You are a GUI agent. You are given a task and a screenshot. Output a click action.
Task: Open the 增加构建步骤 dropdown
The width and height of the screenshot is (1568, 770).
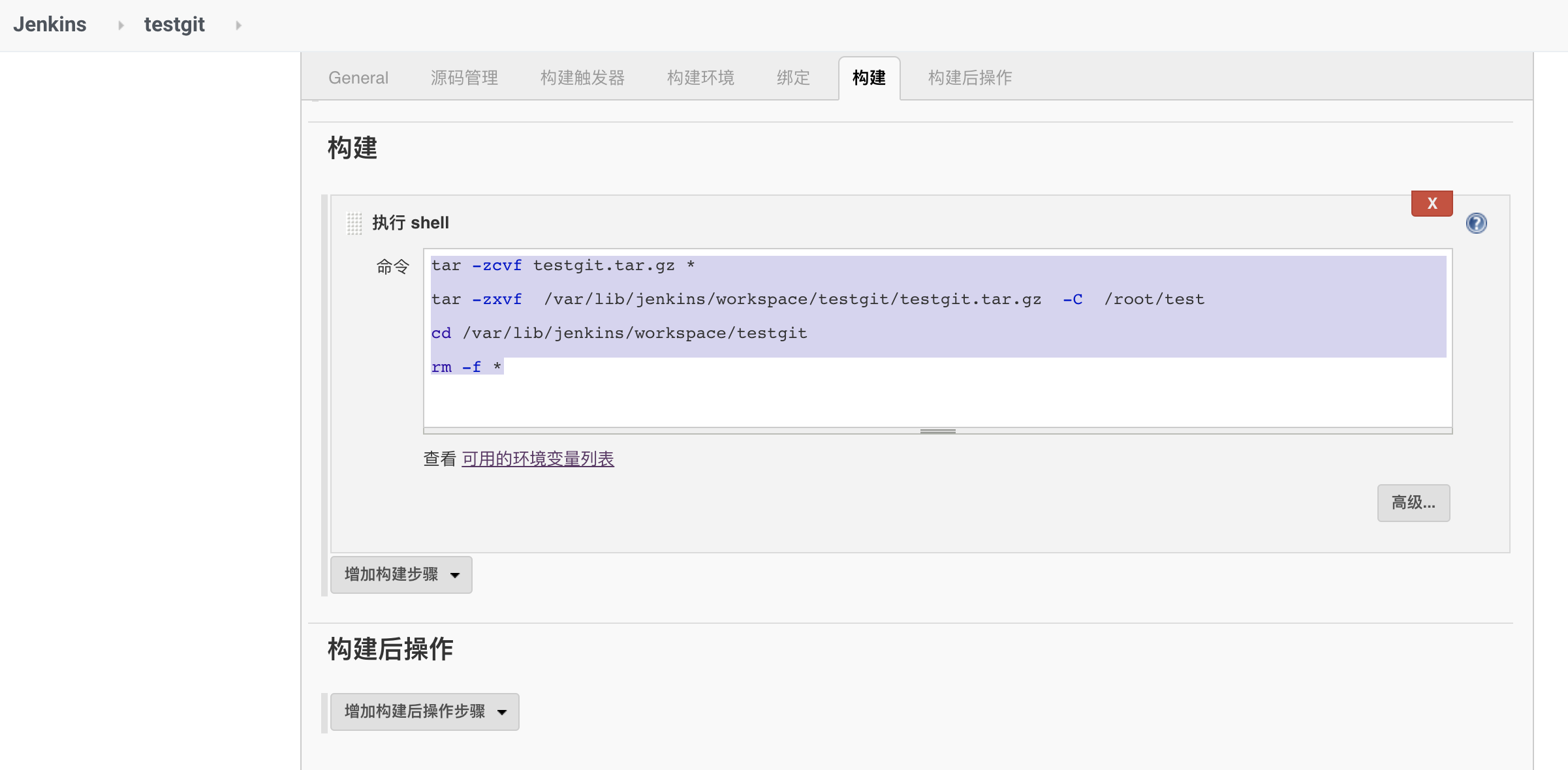(x=401, y=574)
